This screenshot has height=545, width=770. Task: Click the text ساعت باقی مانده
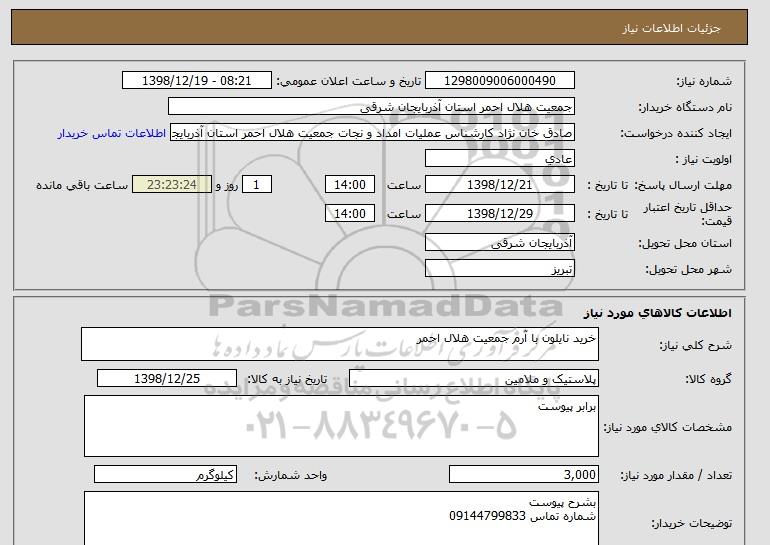coord(82,185)
